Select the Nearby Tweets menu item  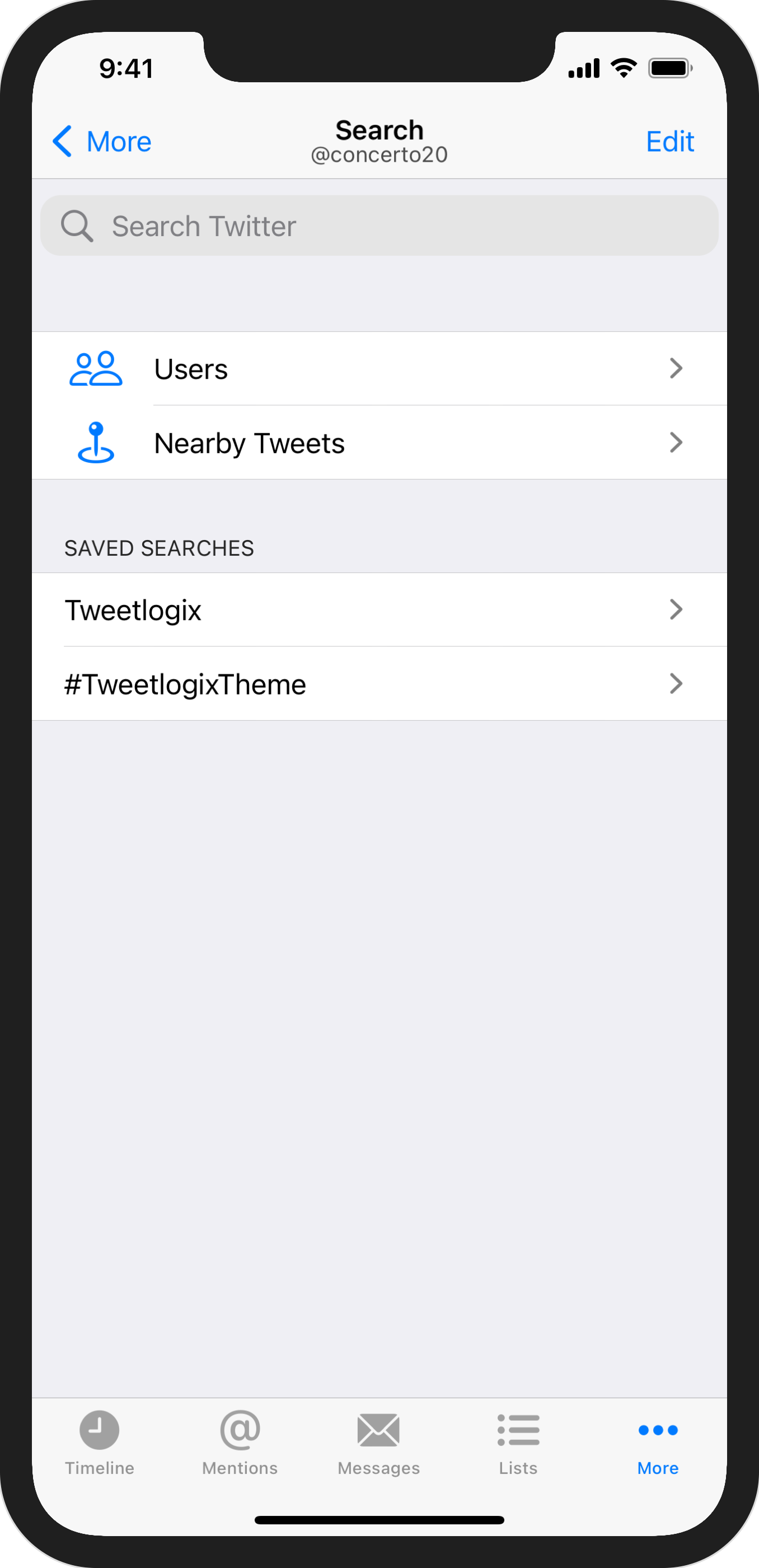pos(250,443)
